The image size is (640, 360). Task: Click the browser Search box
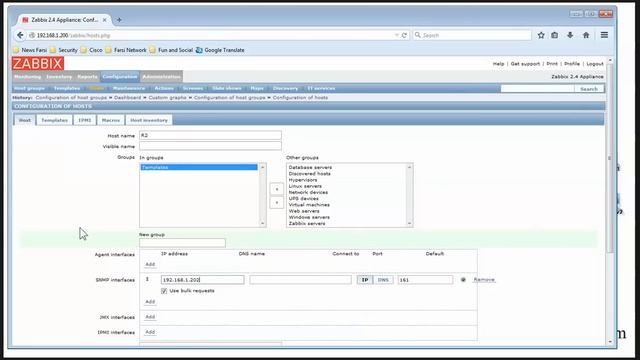pos(472,36)
